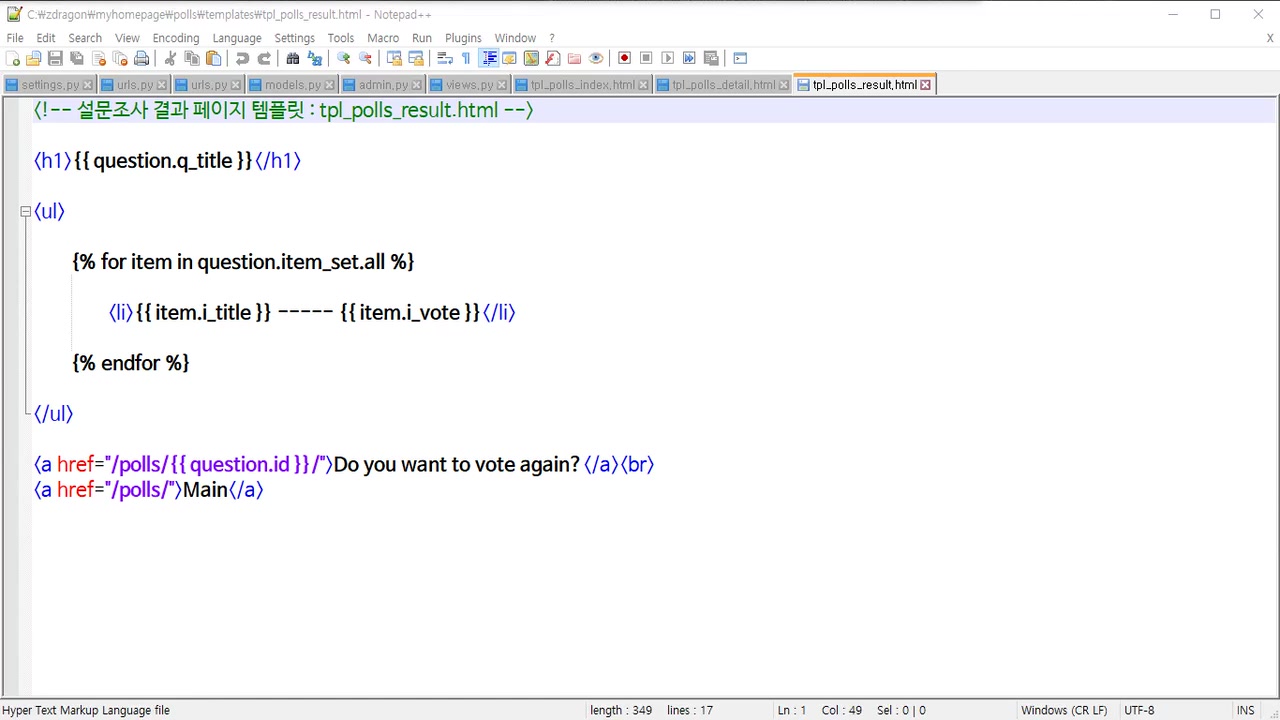Switch to the tpl_polls_index.html tab
Screen dimensions: 1280x720
[582, 85]
